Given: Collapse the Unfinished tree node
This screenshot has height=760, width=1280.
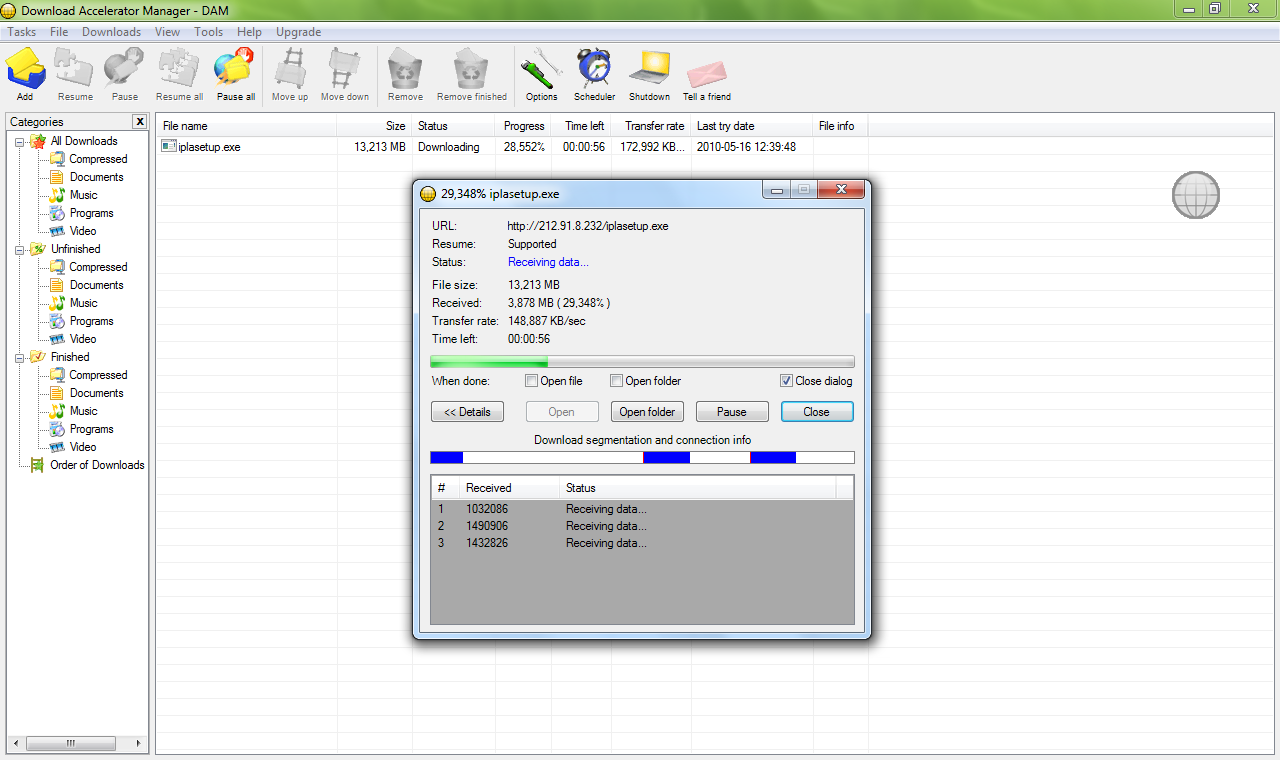Looking at the screenshot, I should 20,249.
